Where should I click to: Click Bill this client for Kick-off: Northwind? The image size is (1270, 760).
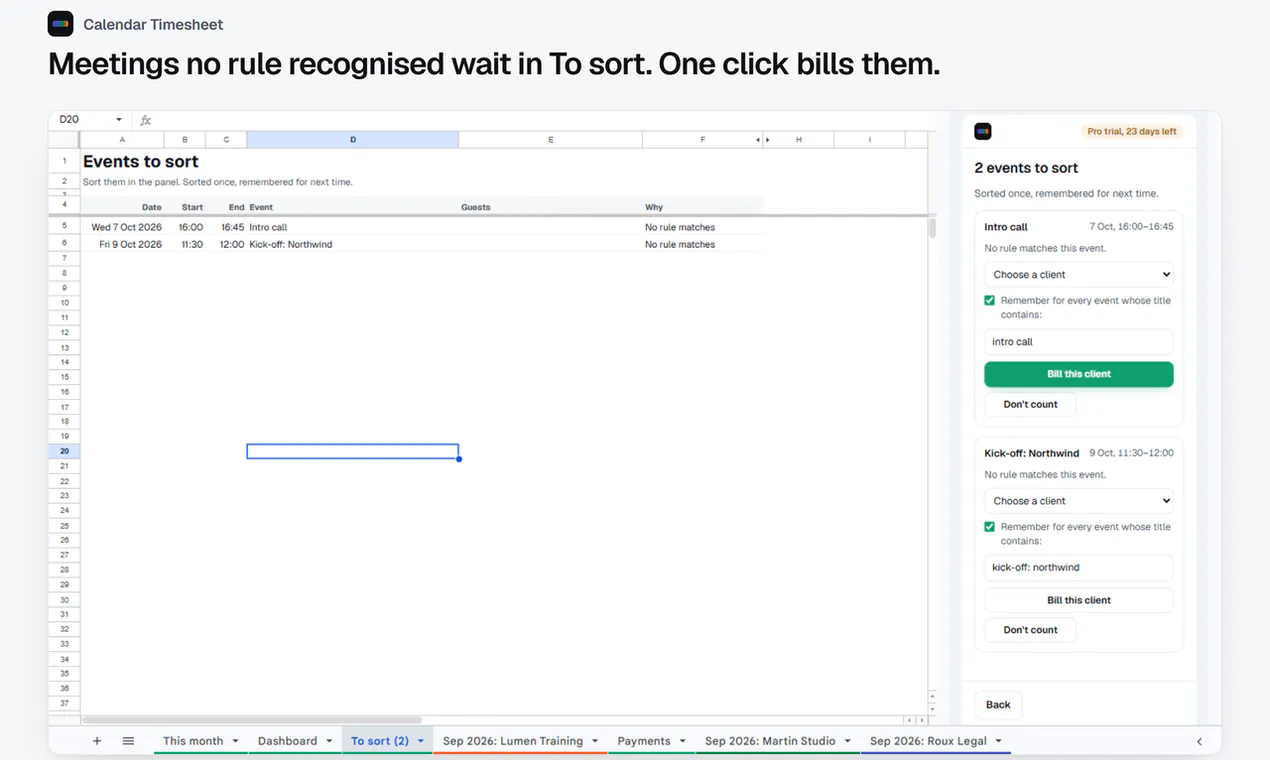[1079, 600]
